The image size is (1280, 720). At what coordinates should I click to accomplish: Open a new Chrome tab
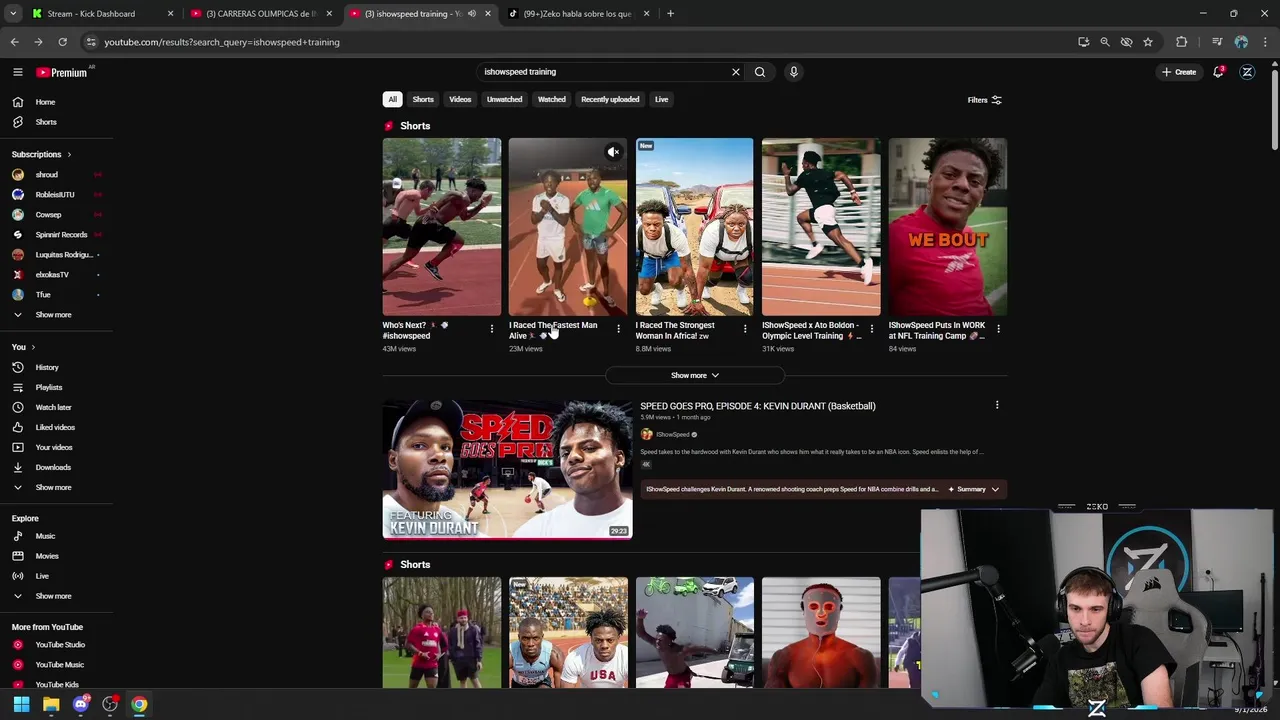670,14
